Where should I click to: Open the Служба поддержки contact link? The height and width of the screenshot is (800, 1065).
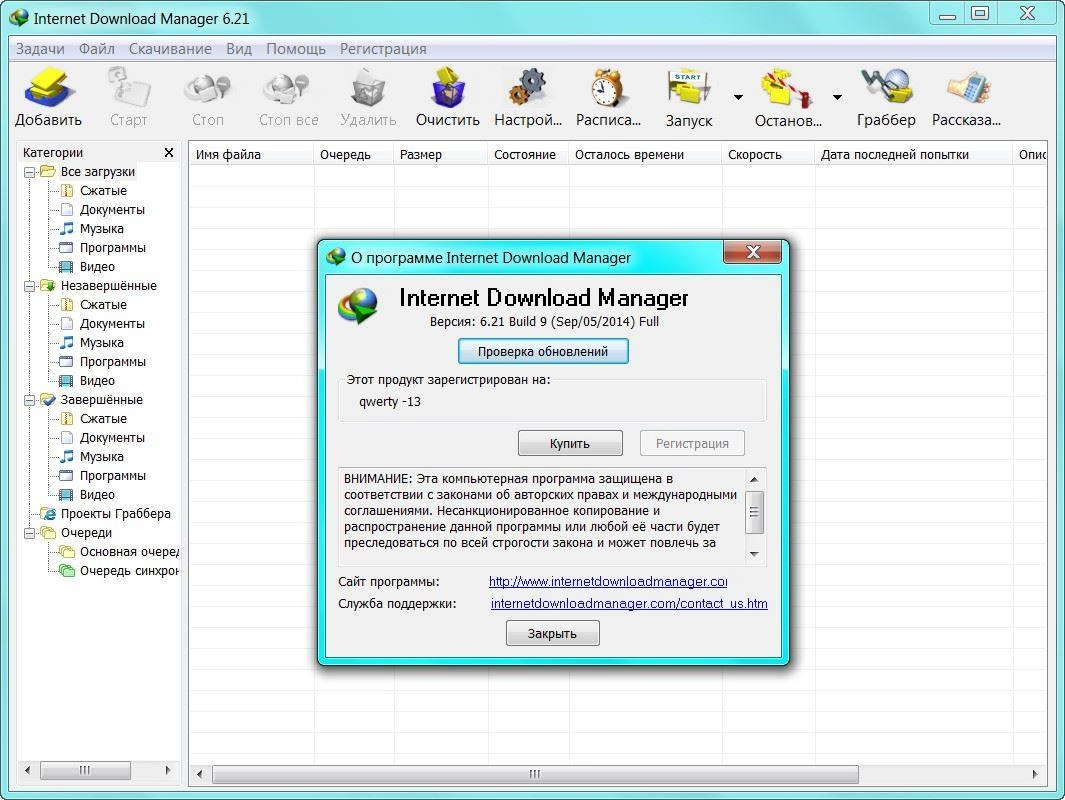[x=629, y=603]
